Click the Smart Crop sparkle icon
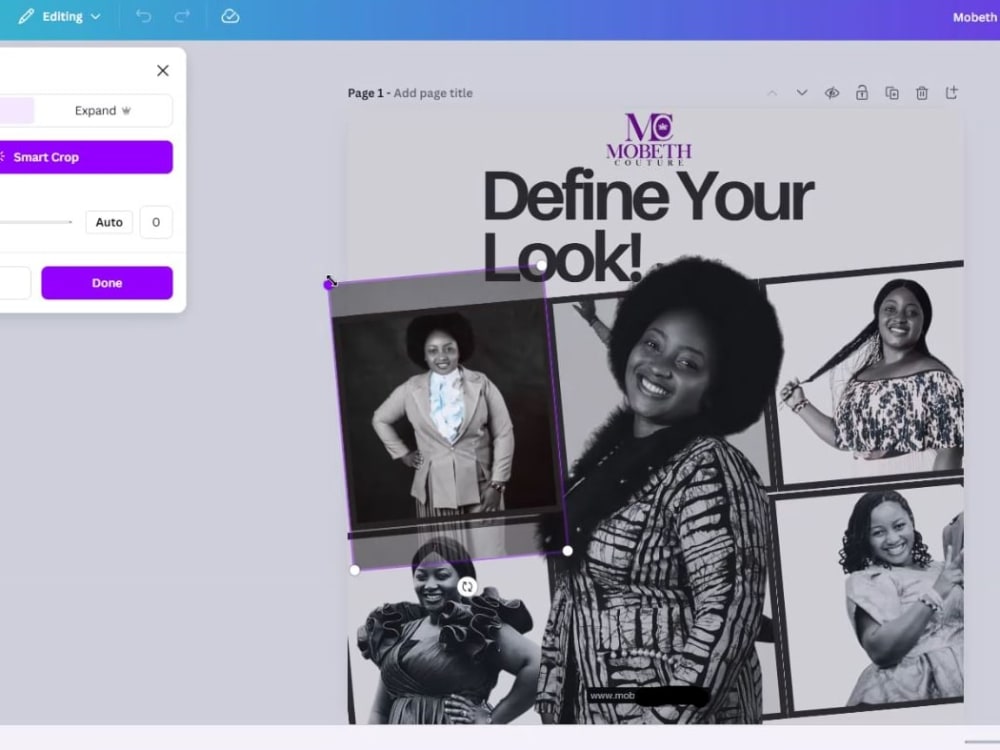This screenshot has height=750, width=1000. click(x=3, y=157)
